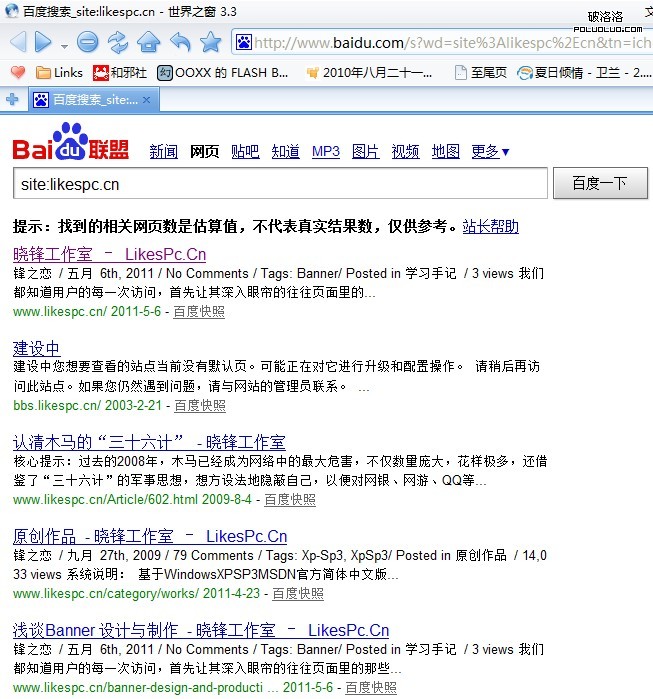Open the navigation history dropdown arrow
This screenshot has height=699, width=653.
point(64,45)
